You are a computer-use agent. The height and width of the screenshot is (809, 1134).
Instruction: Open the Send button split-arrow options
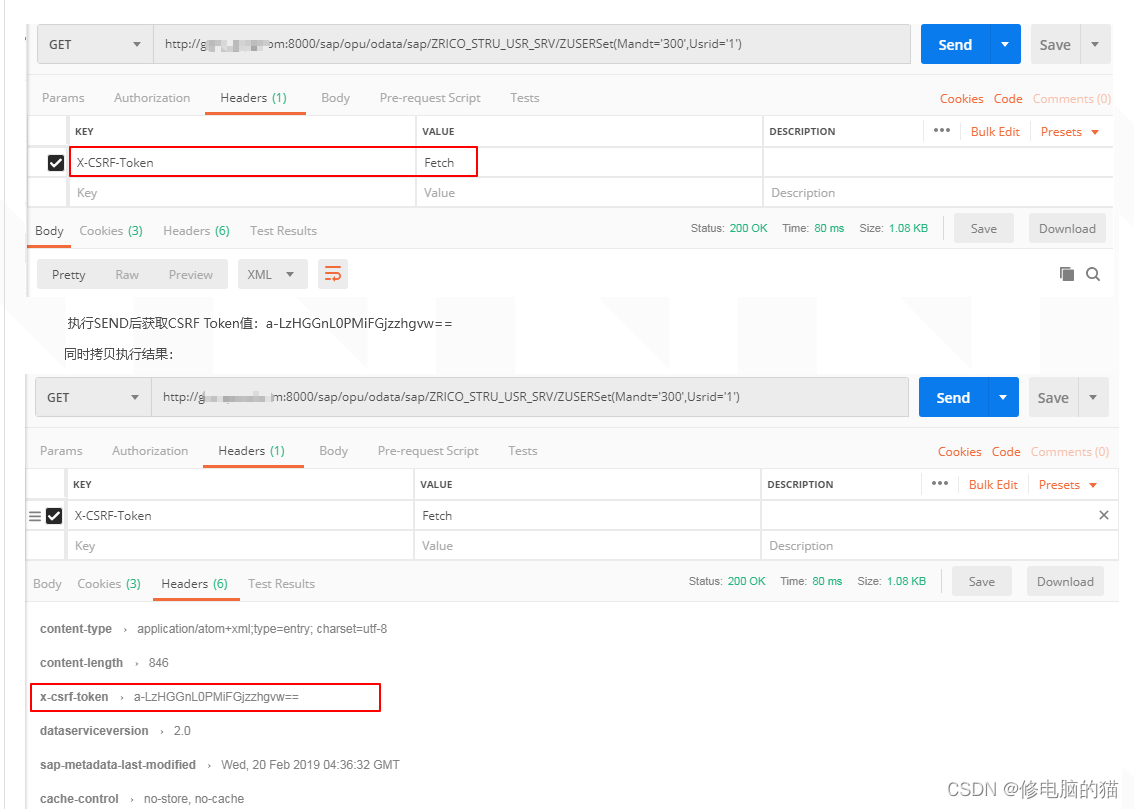pos(1003,44)
